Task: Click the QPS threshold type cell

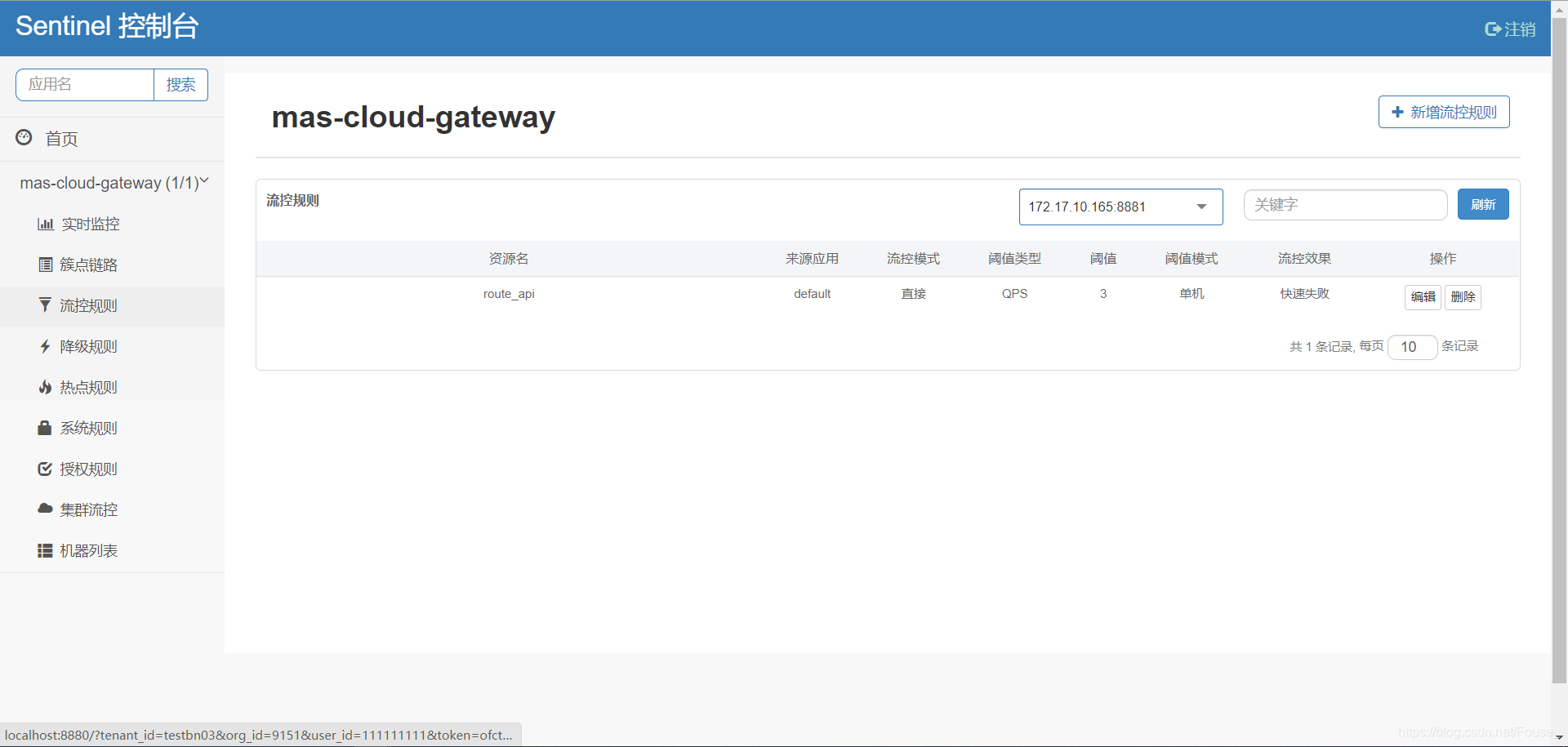Action: (x=1014, y=294)
